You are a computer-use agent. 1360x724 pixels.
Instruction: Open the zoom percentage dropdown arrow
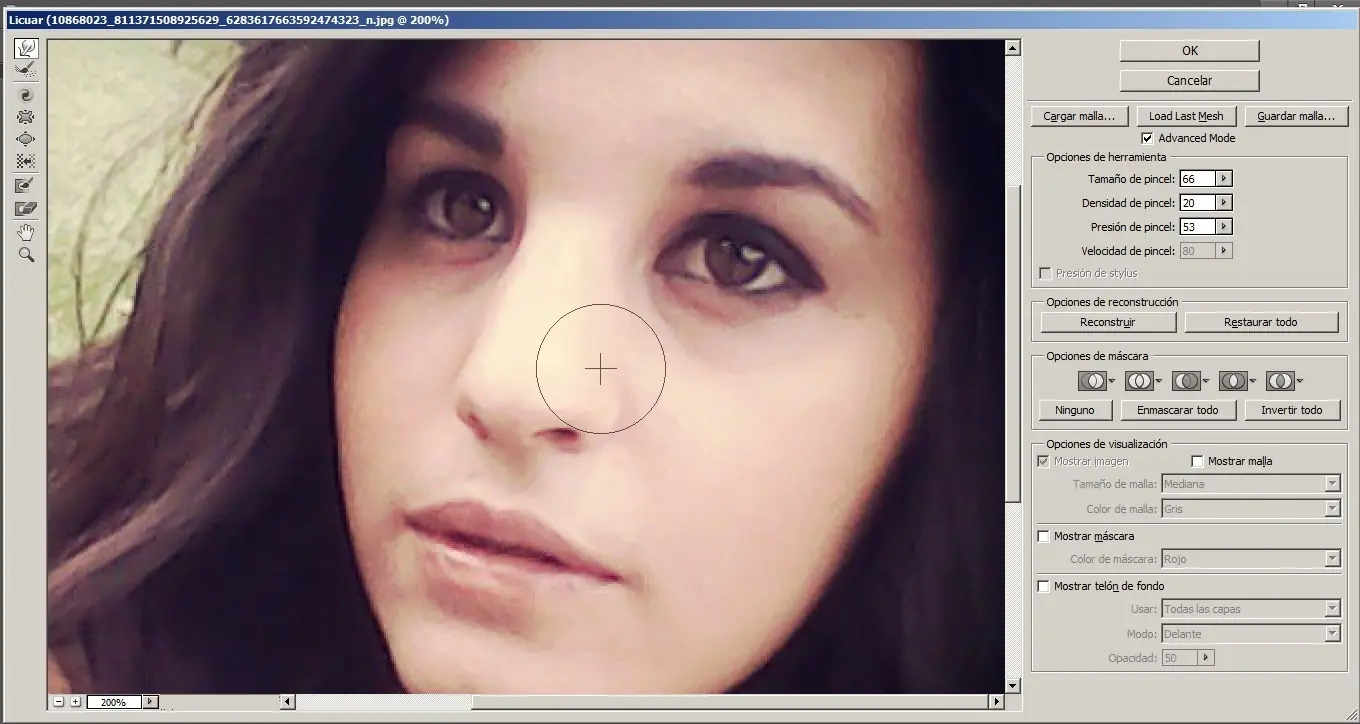pyautogui.click(x=151, y=702)
